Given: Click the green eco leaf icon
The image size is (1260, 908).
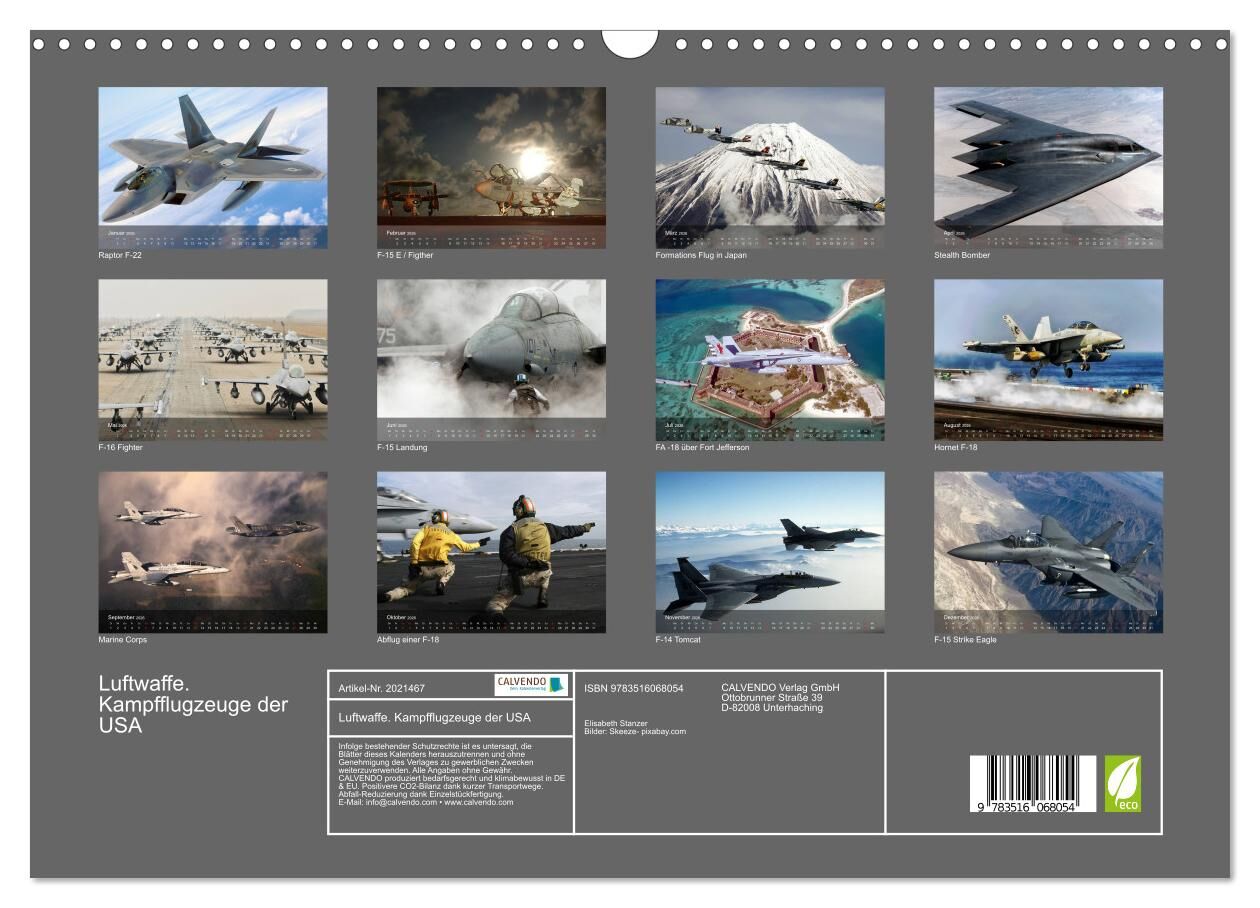Looking at the screenshot, I should [x=1122, y=783].
